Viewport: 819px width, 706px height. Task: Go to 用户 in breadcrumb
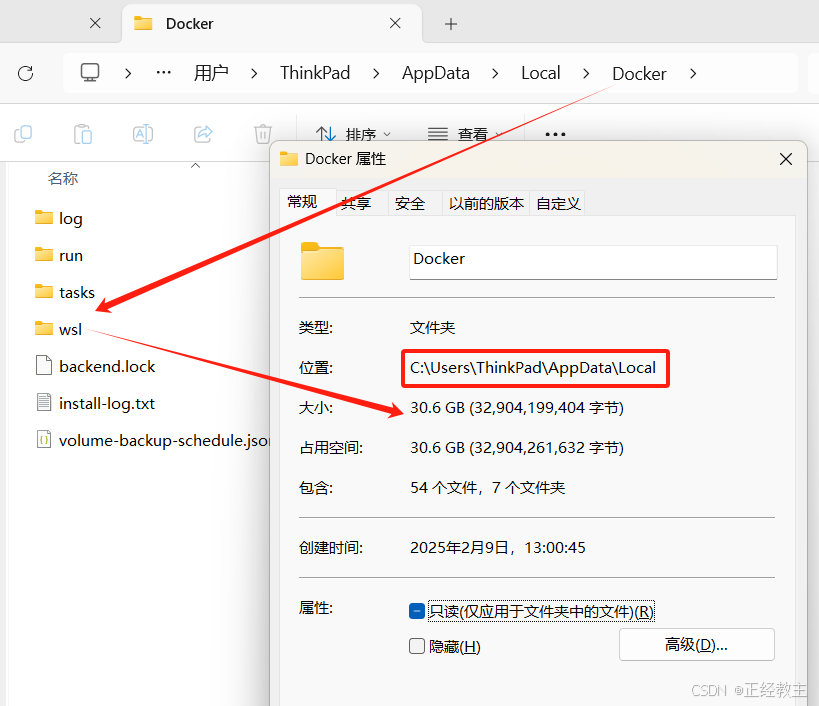tap(211, 73)
